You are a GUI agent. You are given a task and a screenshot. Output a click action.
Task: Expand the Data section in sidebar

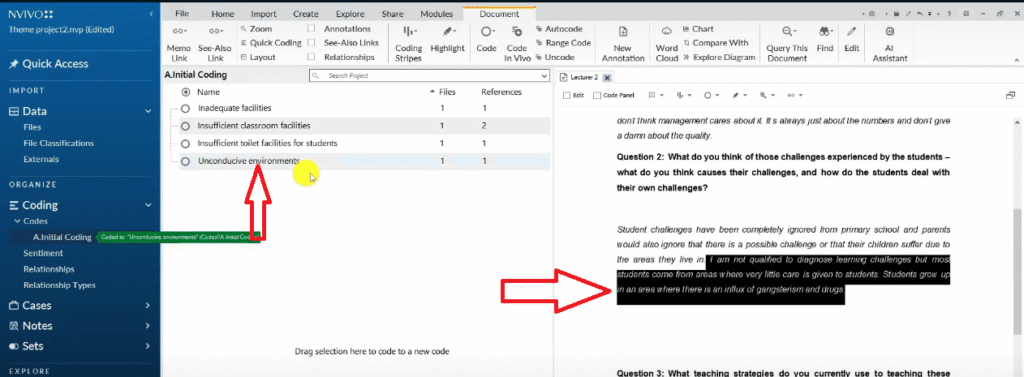(148, 112)
